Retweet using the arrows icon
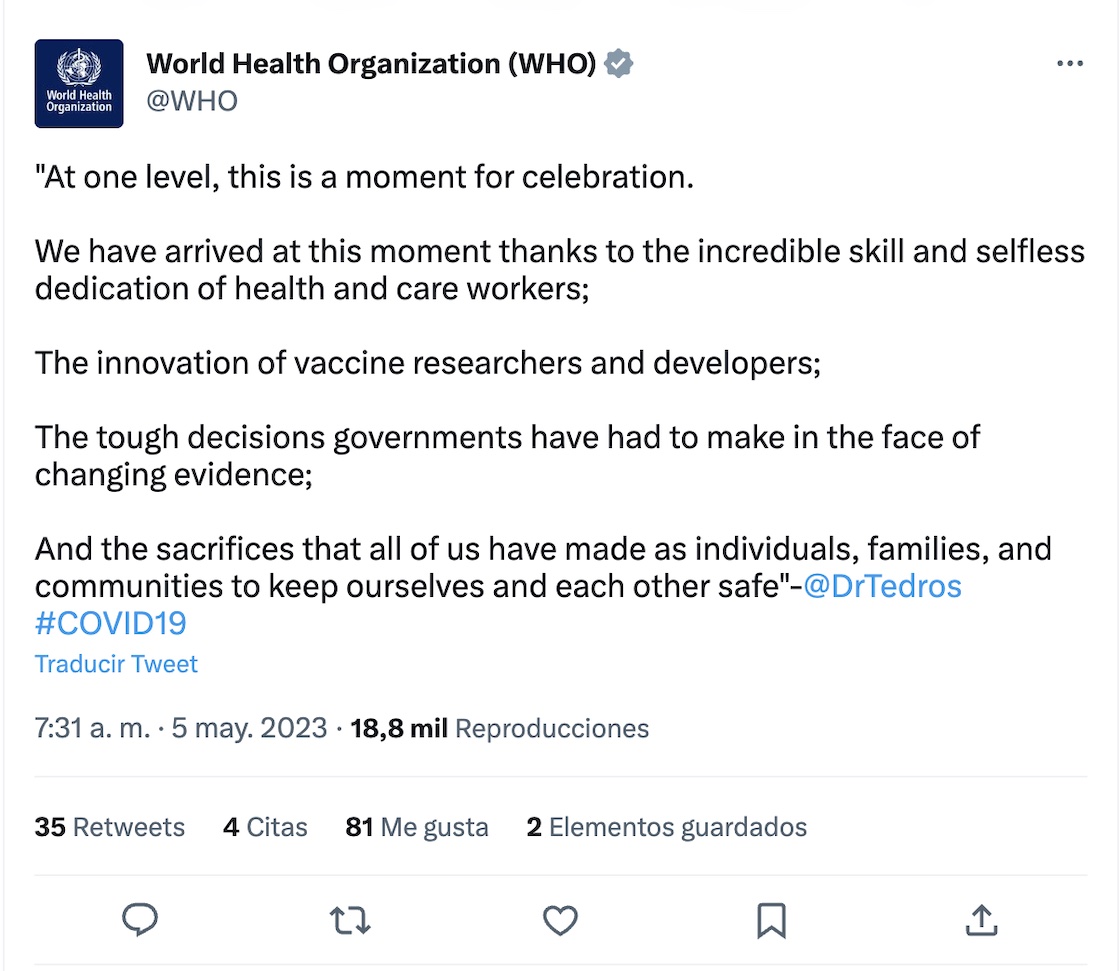1120x971 pixels. 349,920
